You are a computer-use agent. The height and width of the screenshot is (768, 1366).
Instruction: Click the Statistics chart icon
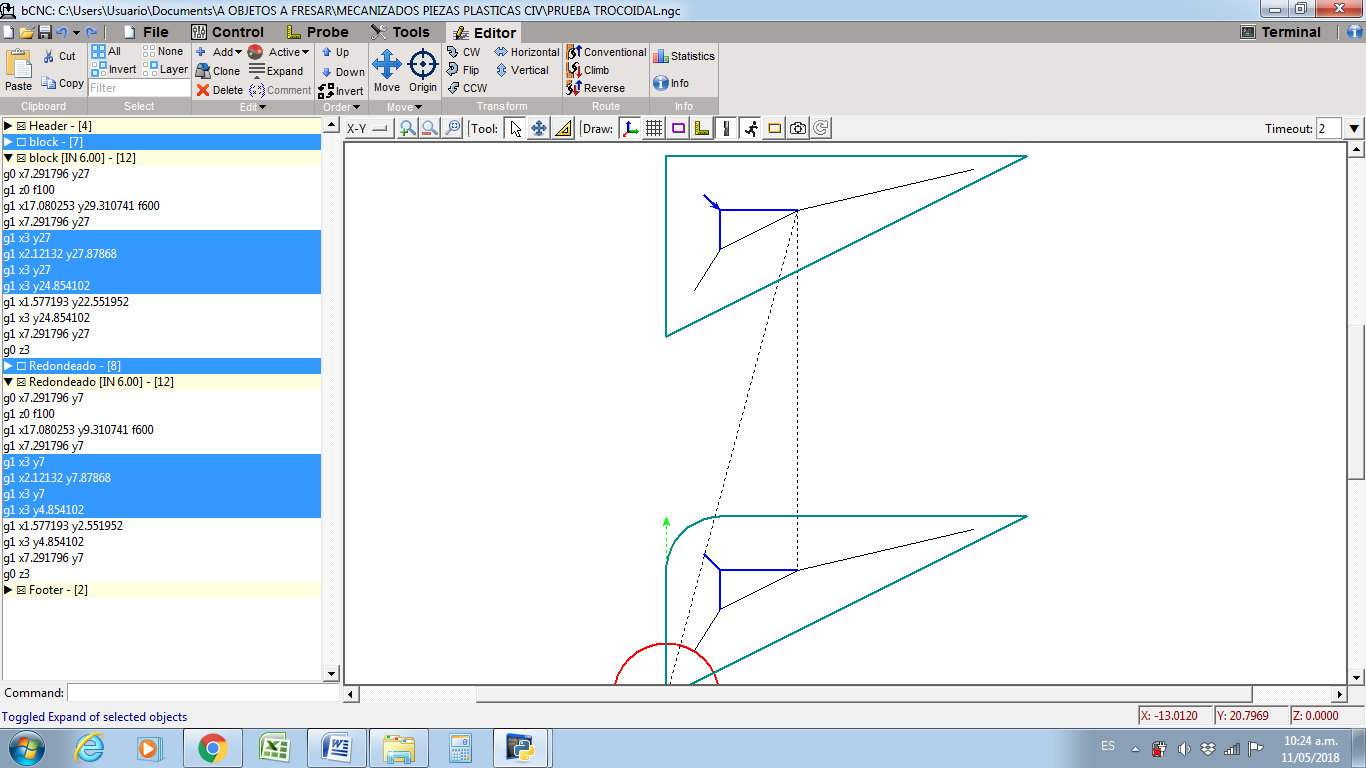click(x=661, y=57)
